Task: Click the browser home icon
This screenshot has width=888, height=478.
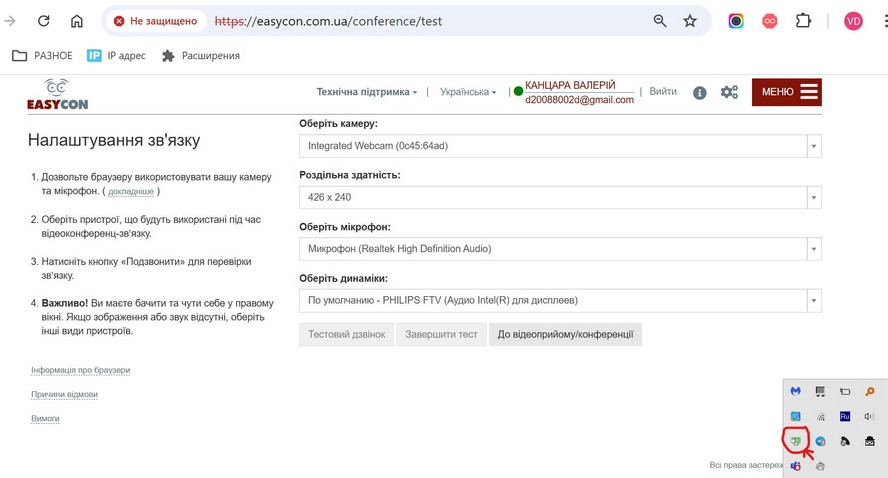Action: [77, 21]
